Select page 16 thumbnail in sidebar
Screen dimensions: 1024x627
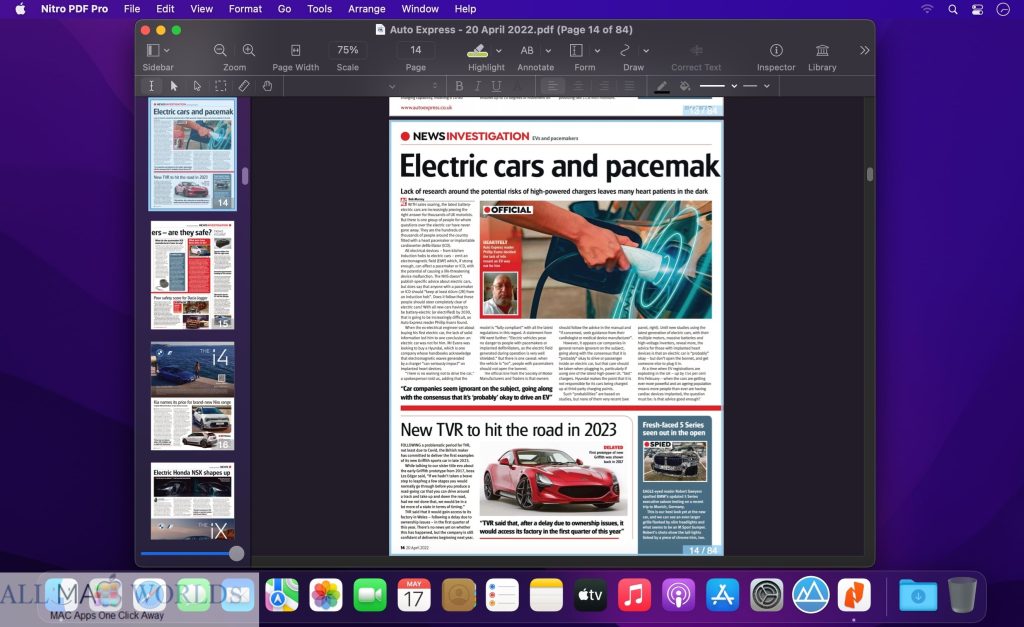pyautogui.click(x=193, y=396)
